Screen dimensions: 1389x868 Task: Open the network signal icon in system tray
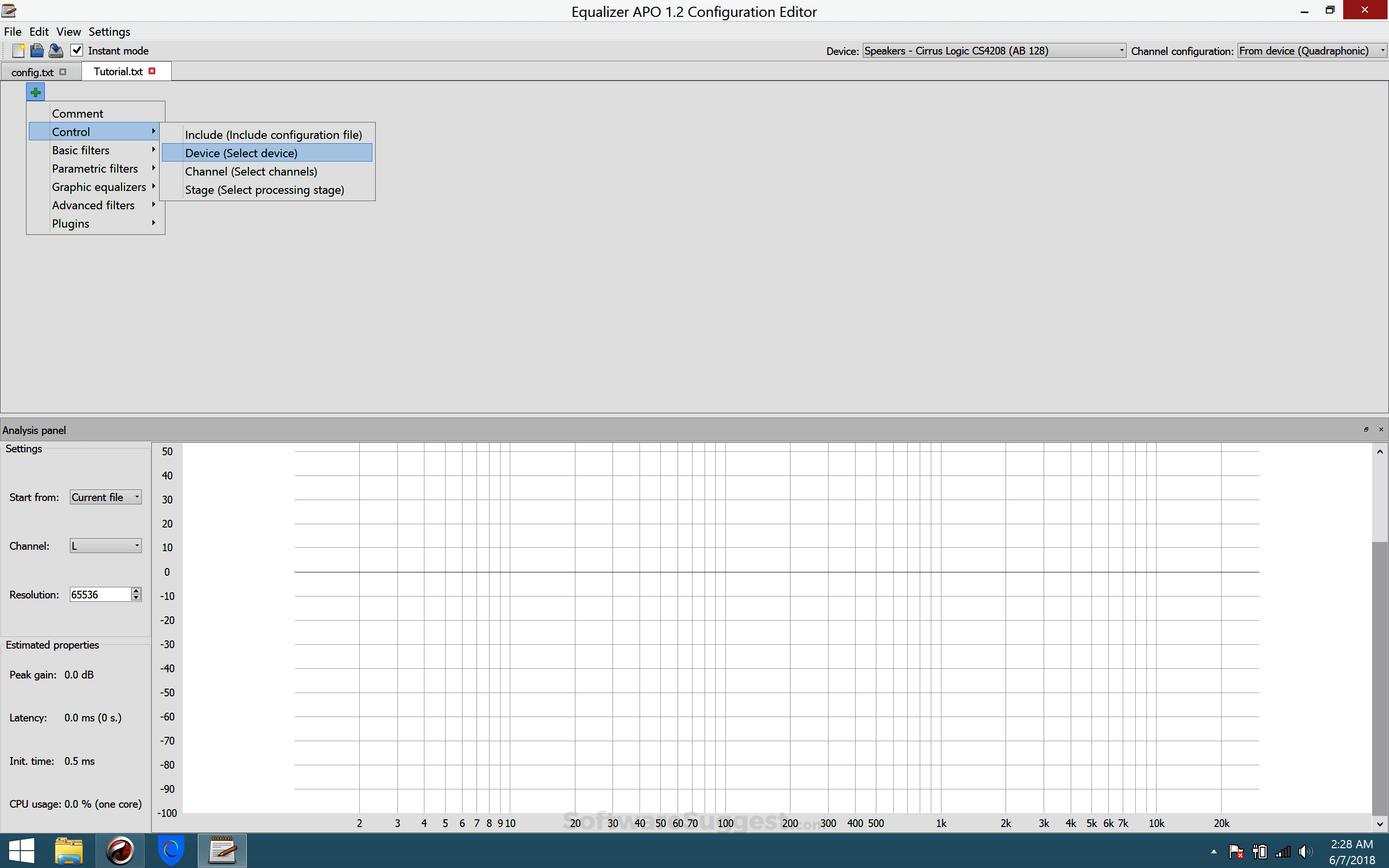coord(1284,852)
